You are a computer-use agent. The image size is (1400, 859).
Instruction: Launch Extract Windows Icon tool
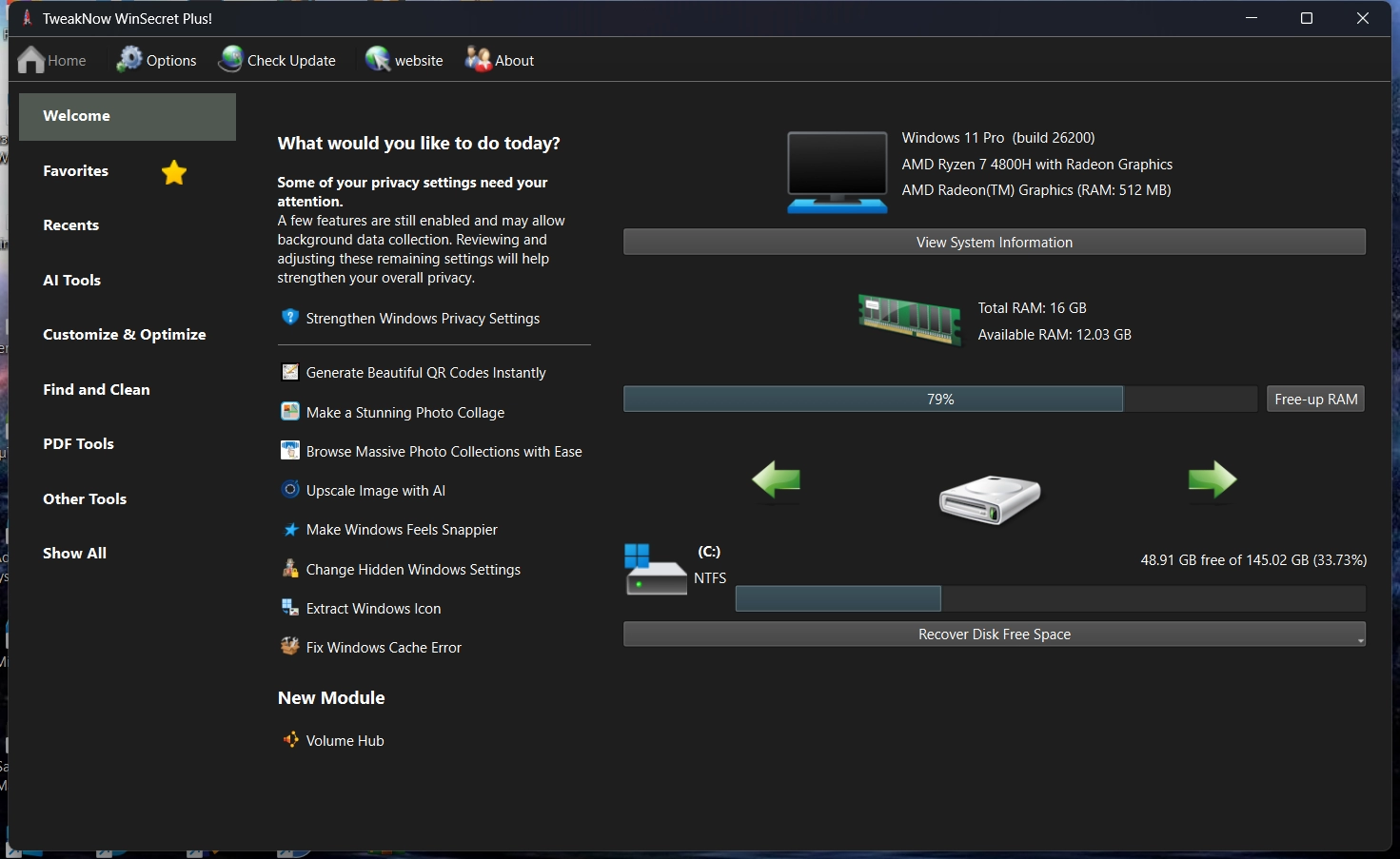tap(373, 609)
